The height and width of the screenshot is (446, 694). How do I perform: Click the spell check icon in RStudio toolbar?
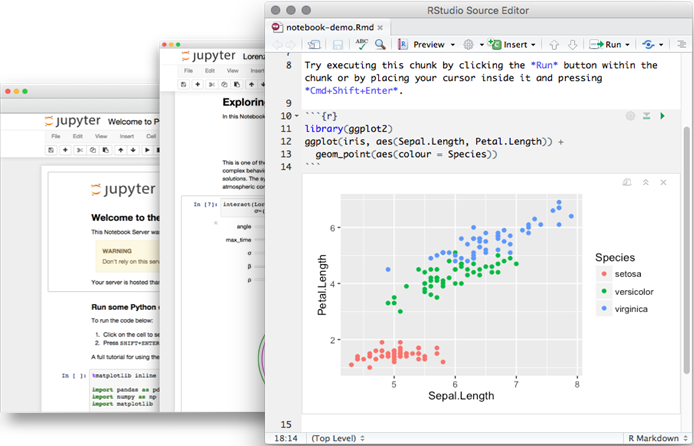pos(360,45)
